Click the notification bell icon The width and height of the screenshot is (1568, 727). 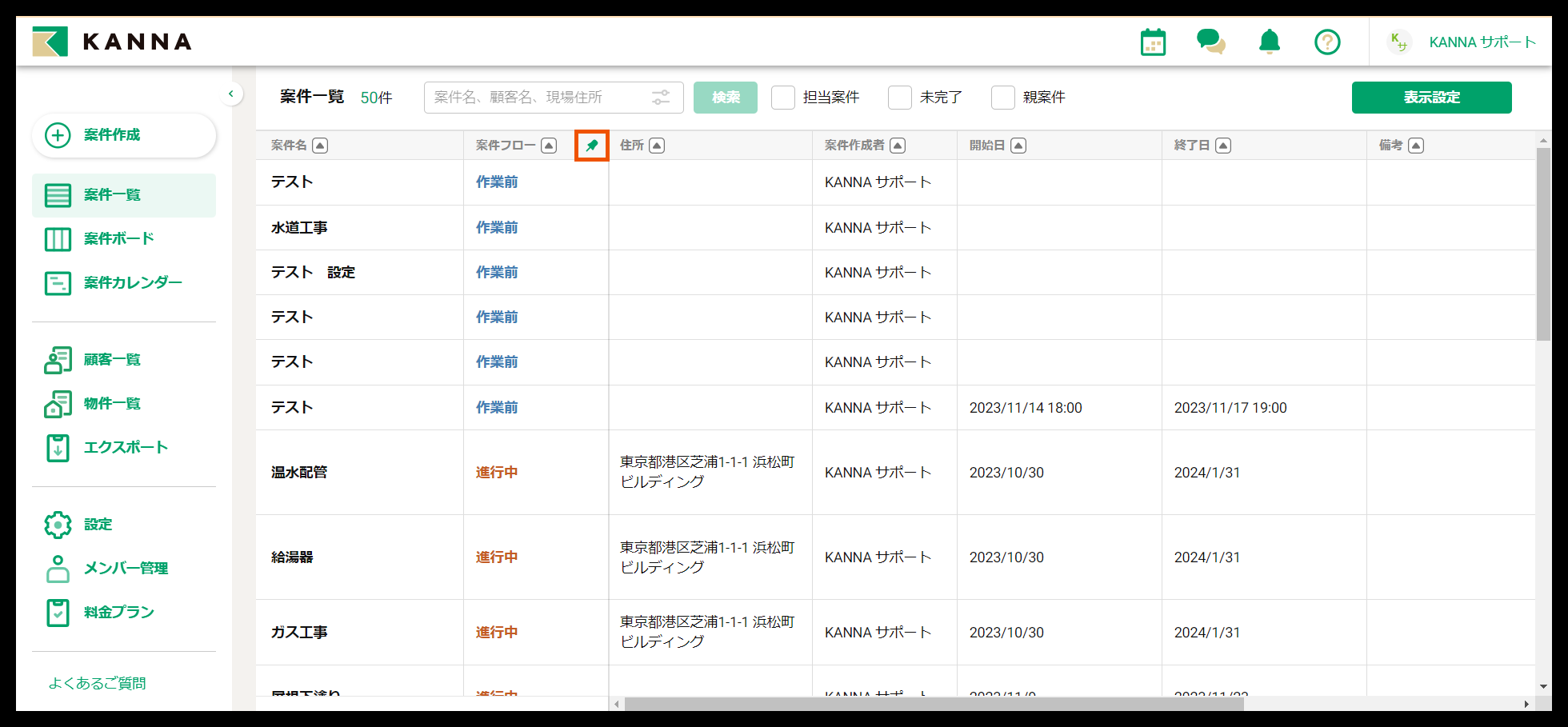[x=1269, y=42]
